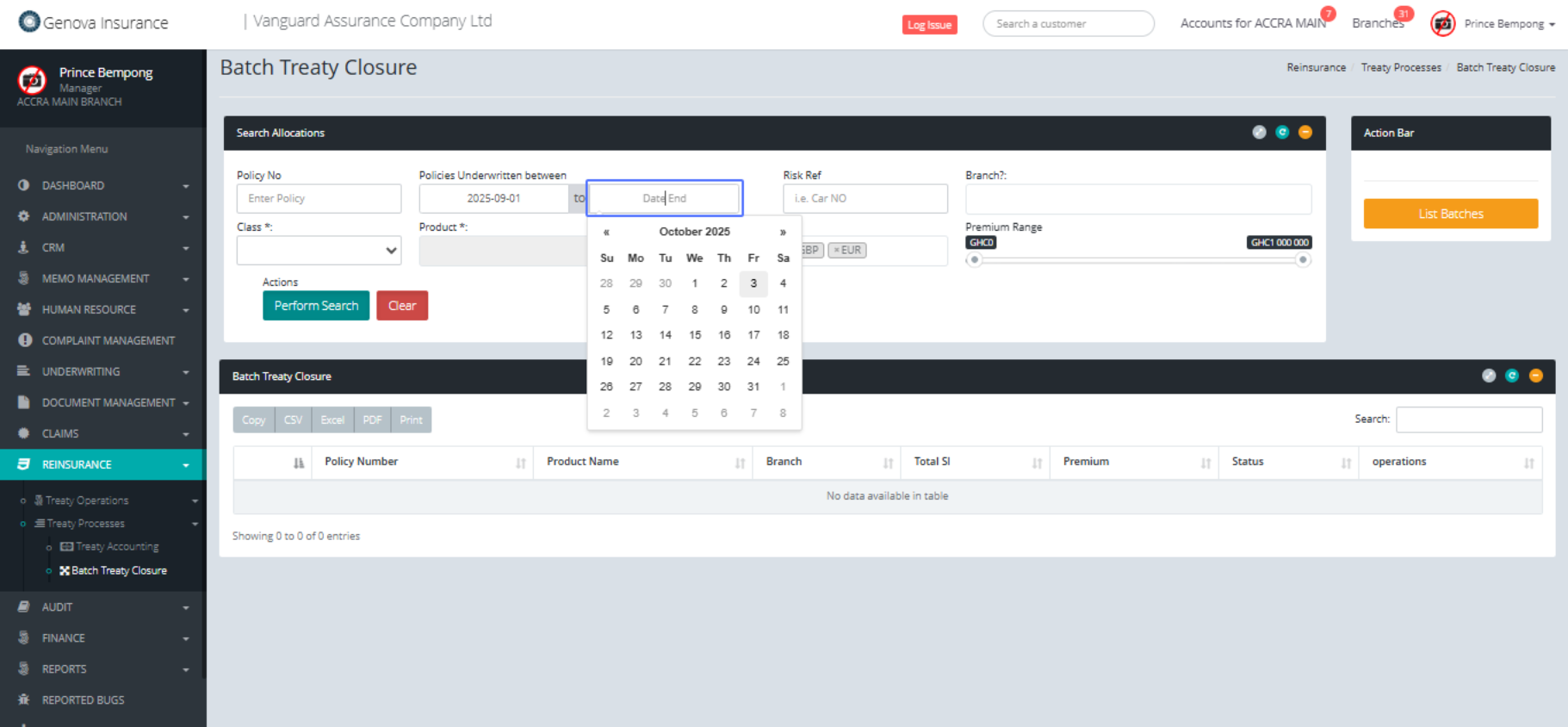Pick October 15 in the date picker
This screenshot has height=727, width=1568.
[695, 335]
